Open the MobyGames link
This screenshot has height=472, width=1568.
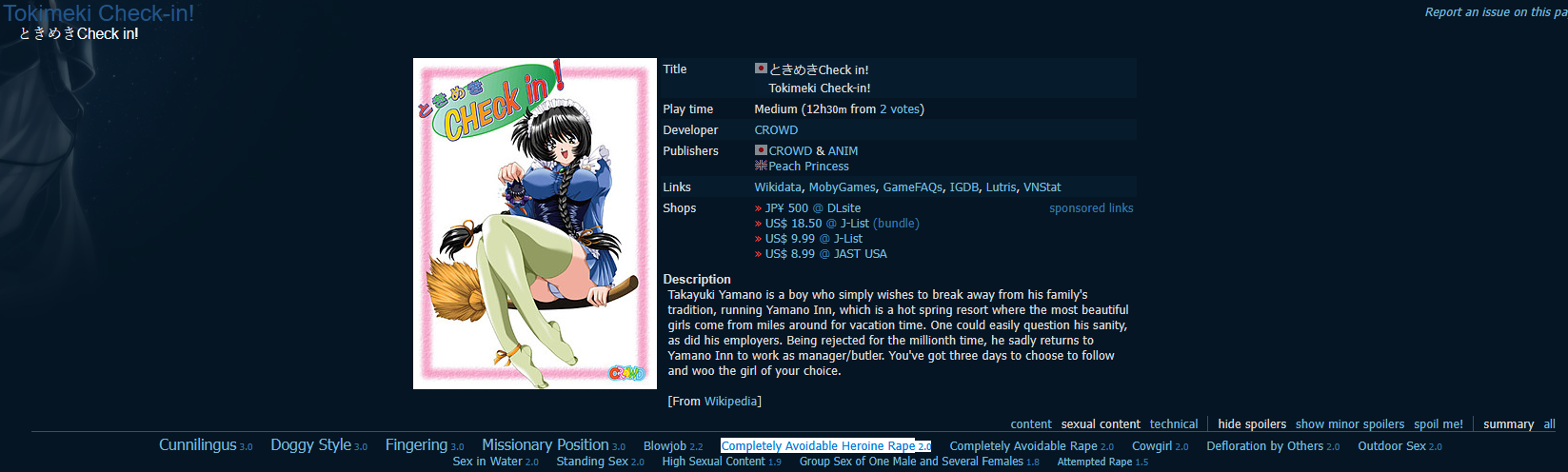842,187
